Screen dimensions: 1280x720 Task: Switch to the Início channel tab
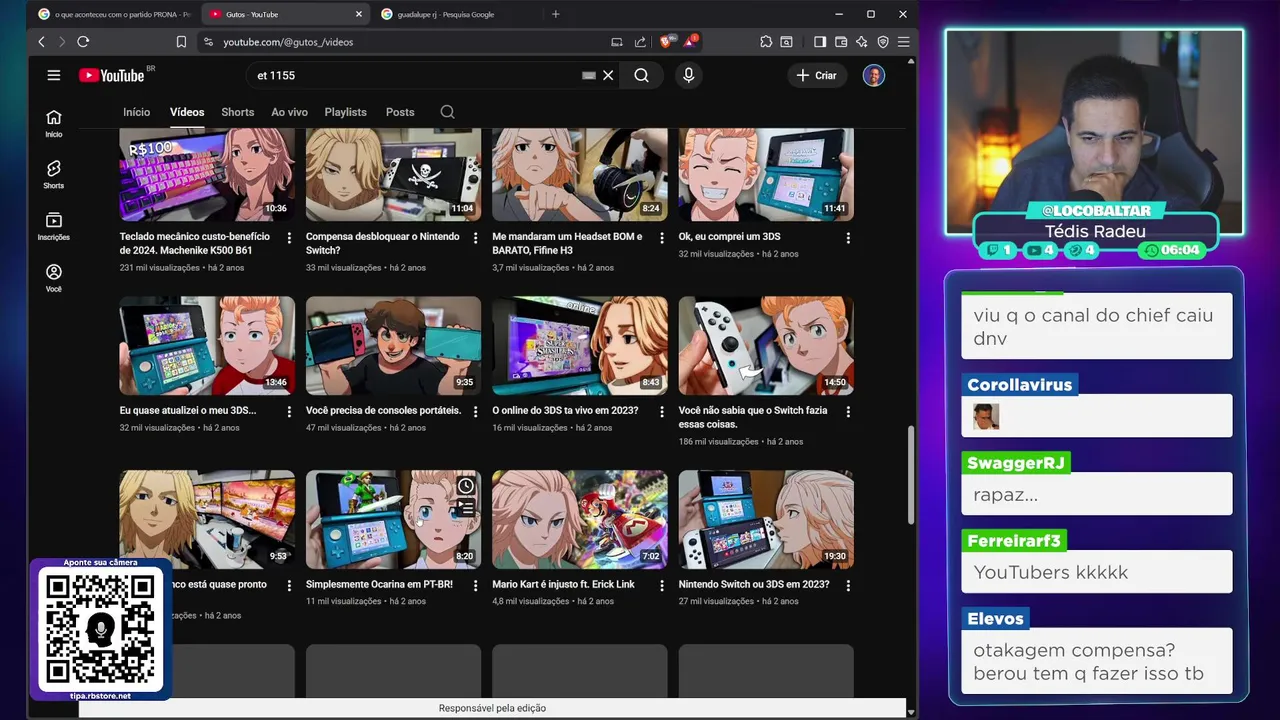[136, 112]
